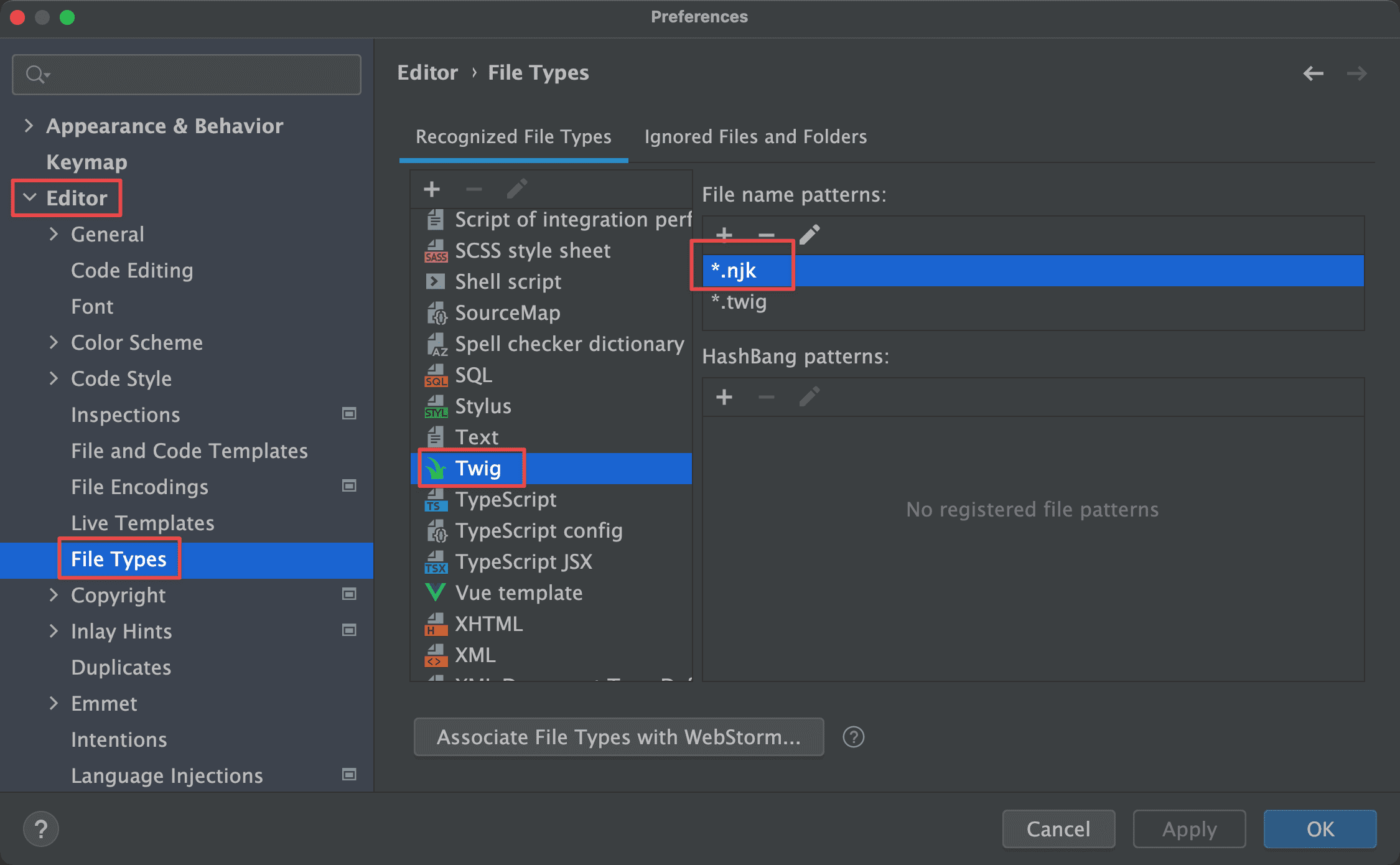Click in the preferences search field

click(199, 75)
